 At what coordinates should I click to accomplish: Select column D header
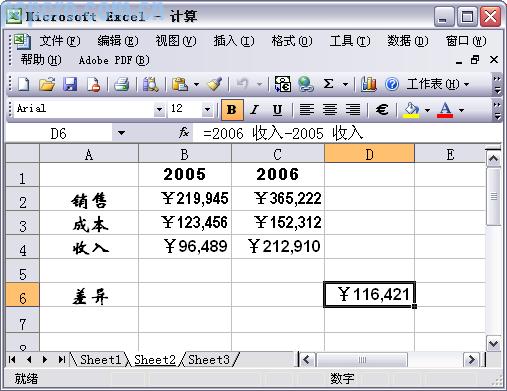(x=369, y=154)
